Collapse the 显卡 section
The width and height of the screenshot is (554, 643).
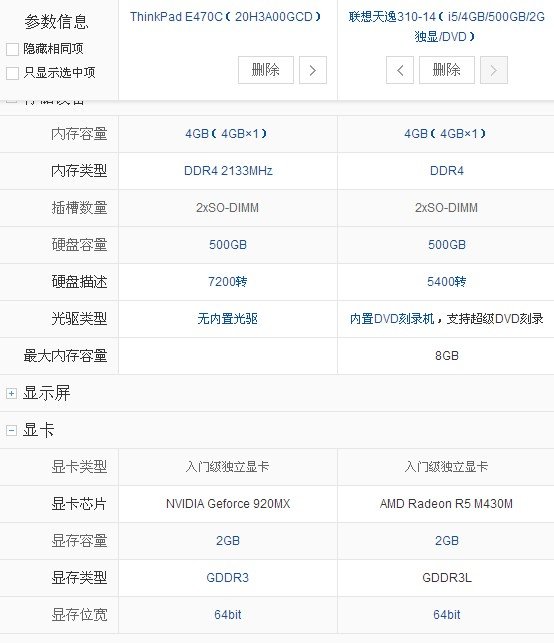point(11,430)
